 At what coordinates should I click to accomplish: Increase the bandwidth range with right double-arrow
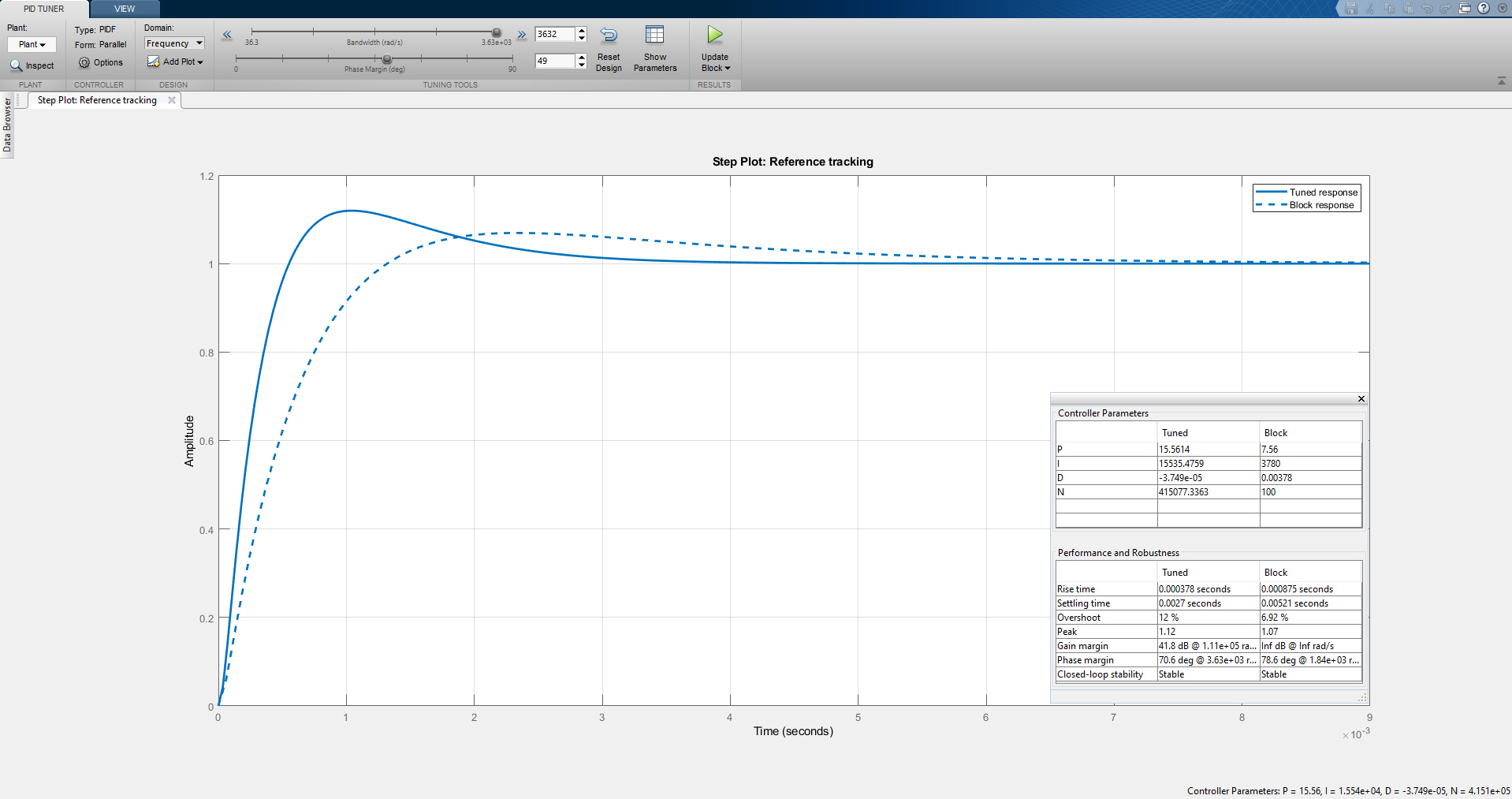coord(521,35)
